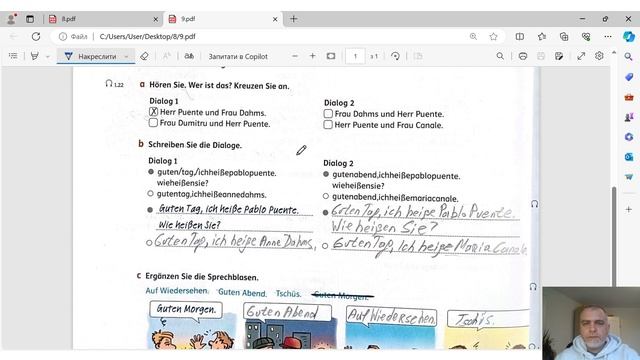The height and width of the screenshot is (360, 640).
Task: Open a new browser tab
Action: [293, 19]
